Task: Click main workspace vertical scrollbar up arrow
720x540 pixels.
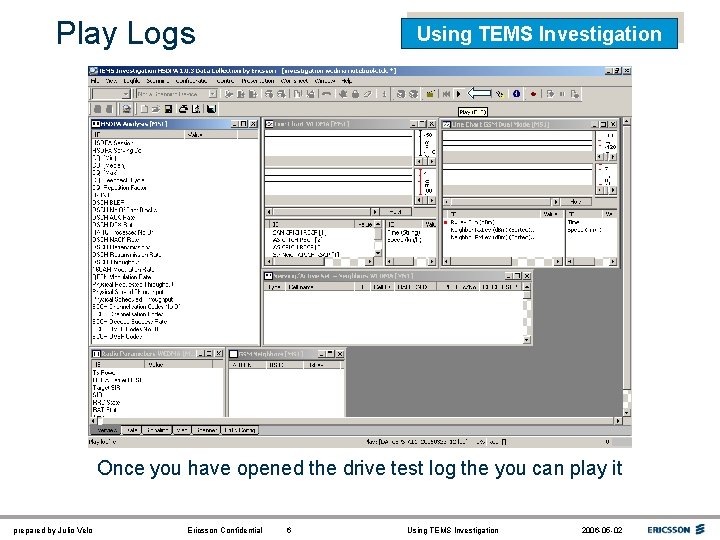Action: [626, 122]
